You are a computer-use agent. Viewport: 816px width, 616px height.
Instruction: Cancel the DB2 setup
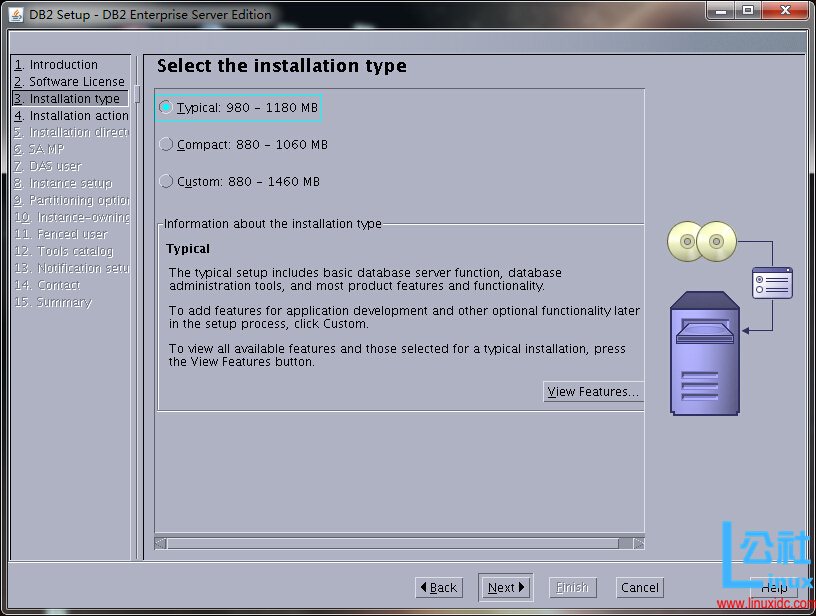[640, 587]
